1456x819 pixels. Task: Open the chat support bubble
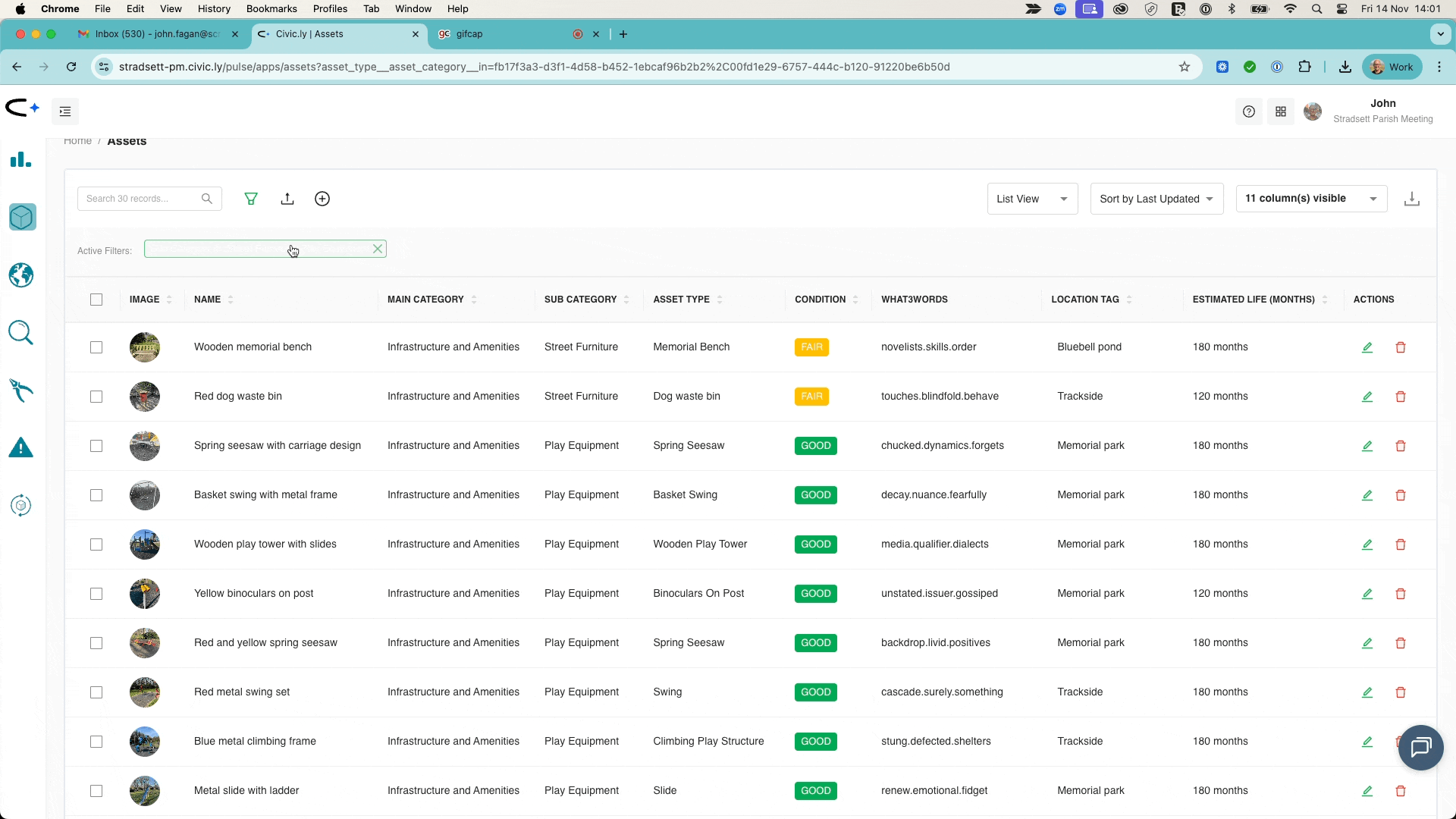(x=1420, y=748)
